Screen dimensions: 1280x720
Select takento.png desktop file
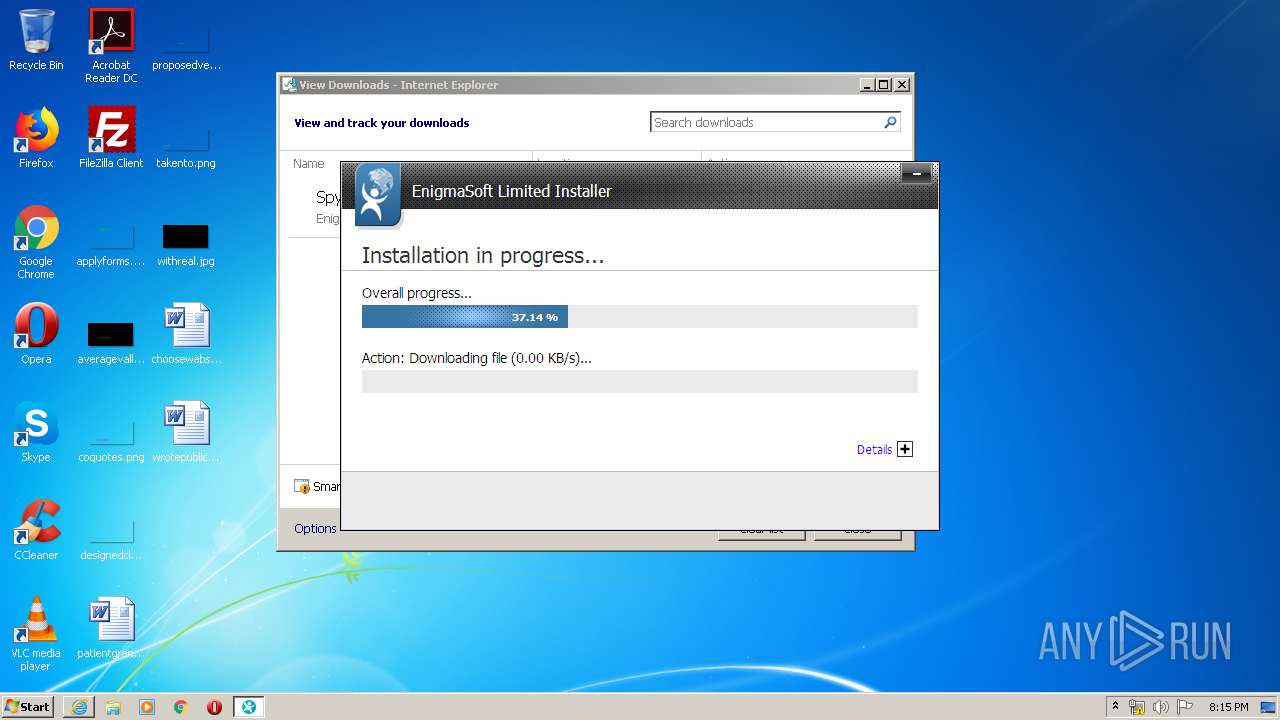click(186, 144)
